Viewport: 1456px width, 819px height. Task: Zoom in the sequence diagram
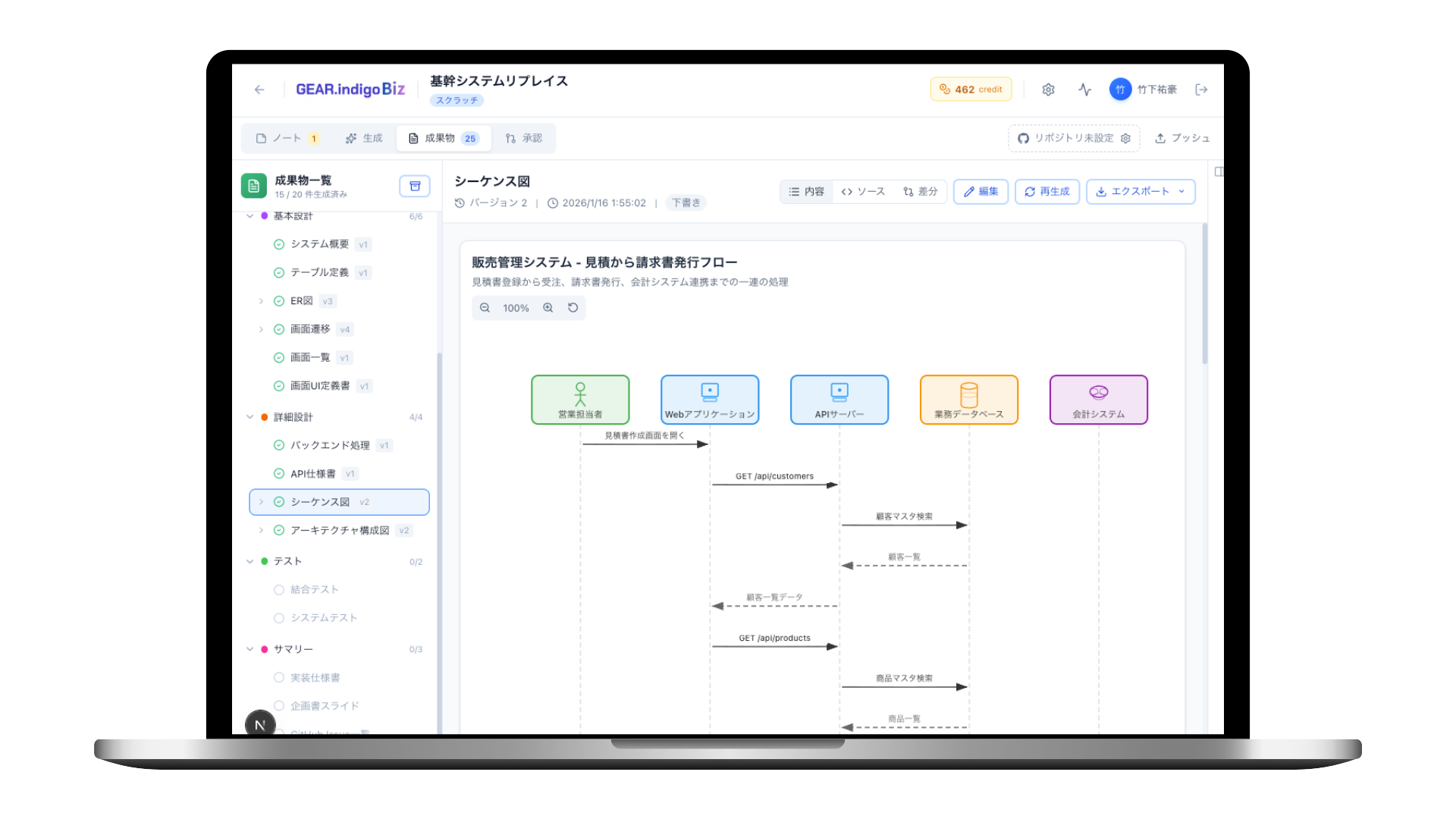548,308
